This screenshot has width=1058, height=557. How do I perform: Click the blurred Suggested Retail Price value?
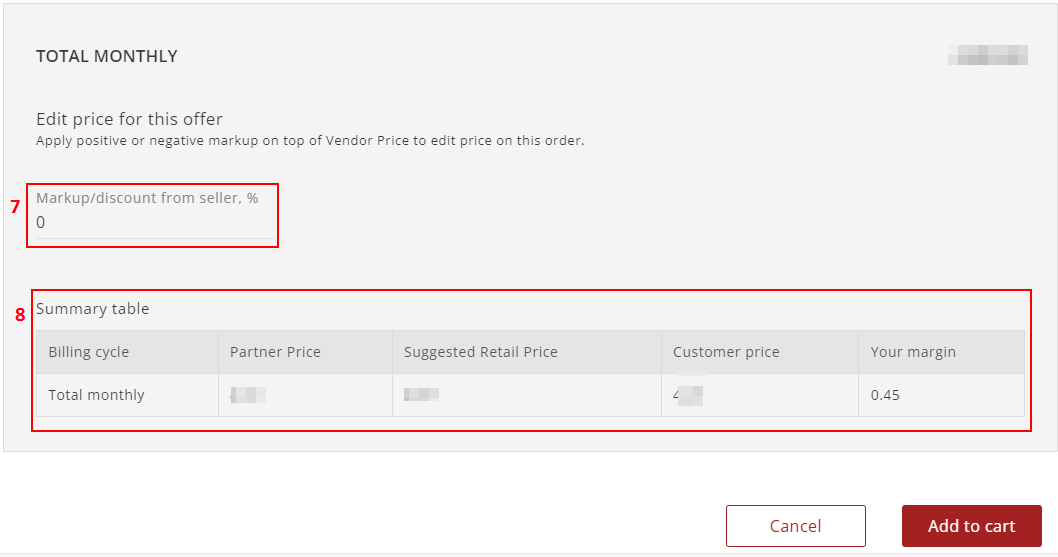[421, 394]
